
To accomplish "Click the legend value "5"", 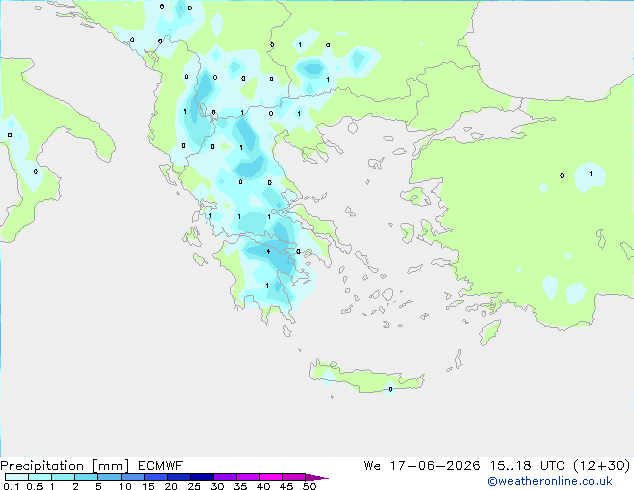I will [98, 486].
